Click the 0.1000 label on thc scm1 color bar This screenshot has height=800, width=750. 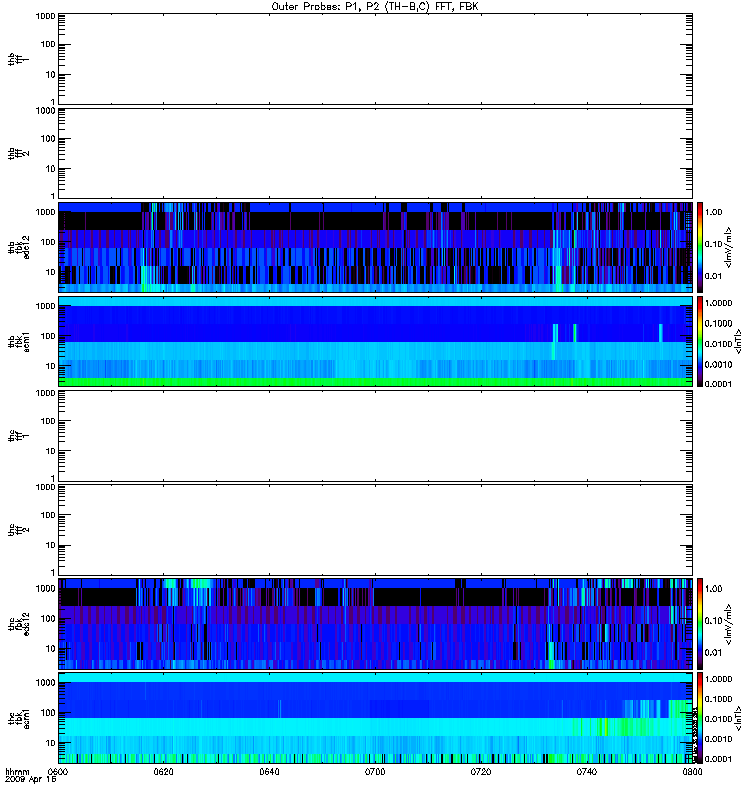click(718, 699)
